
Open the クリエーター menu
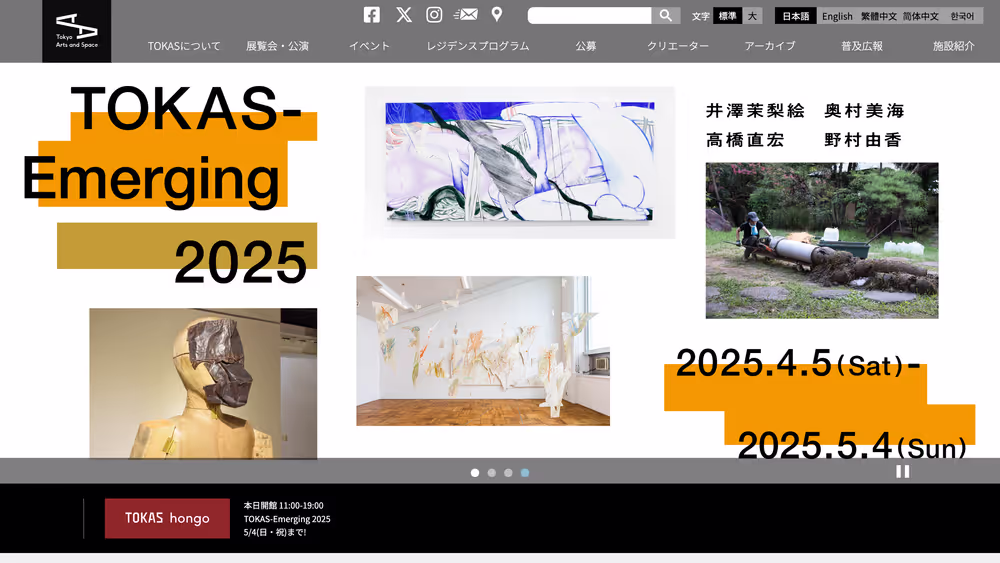click(x=678, y=46)
